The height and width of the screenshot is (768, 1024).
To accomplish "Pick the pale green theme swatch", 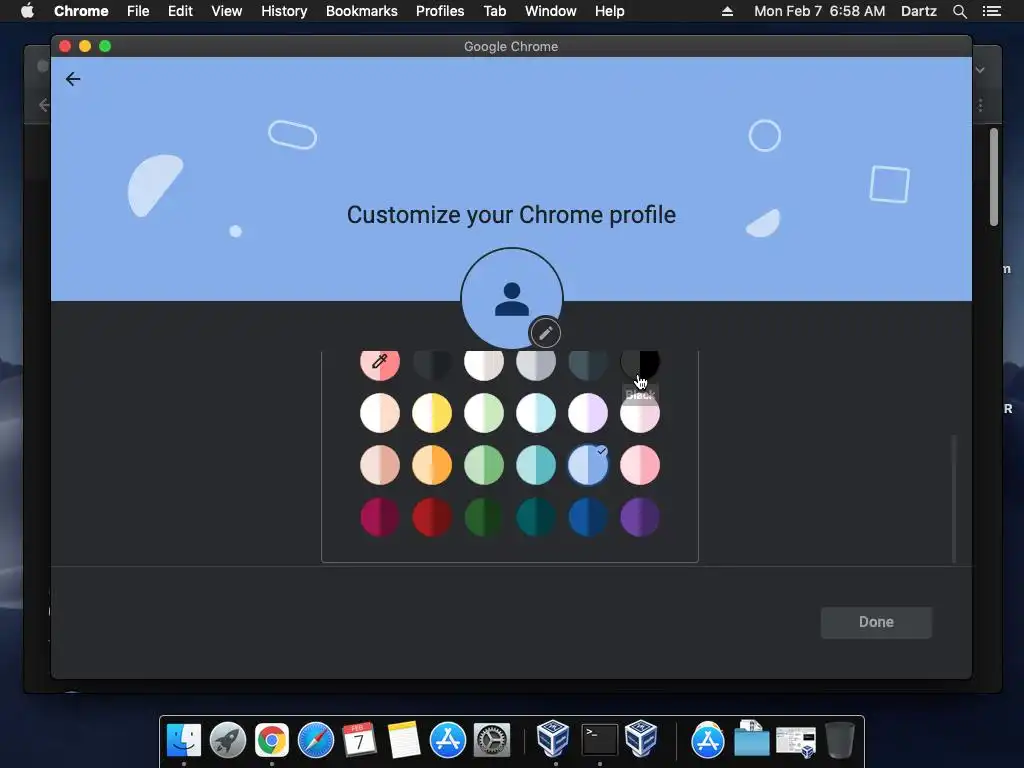I will 484,413.
